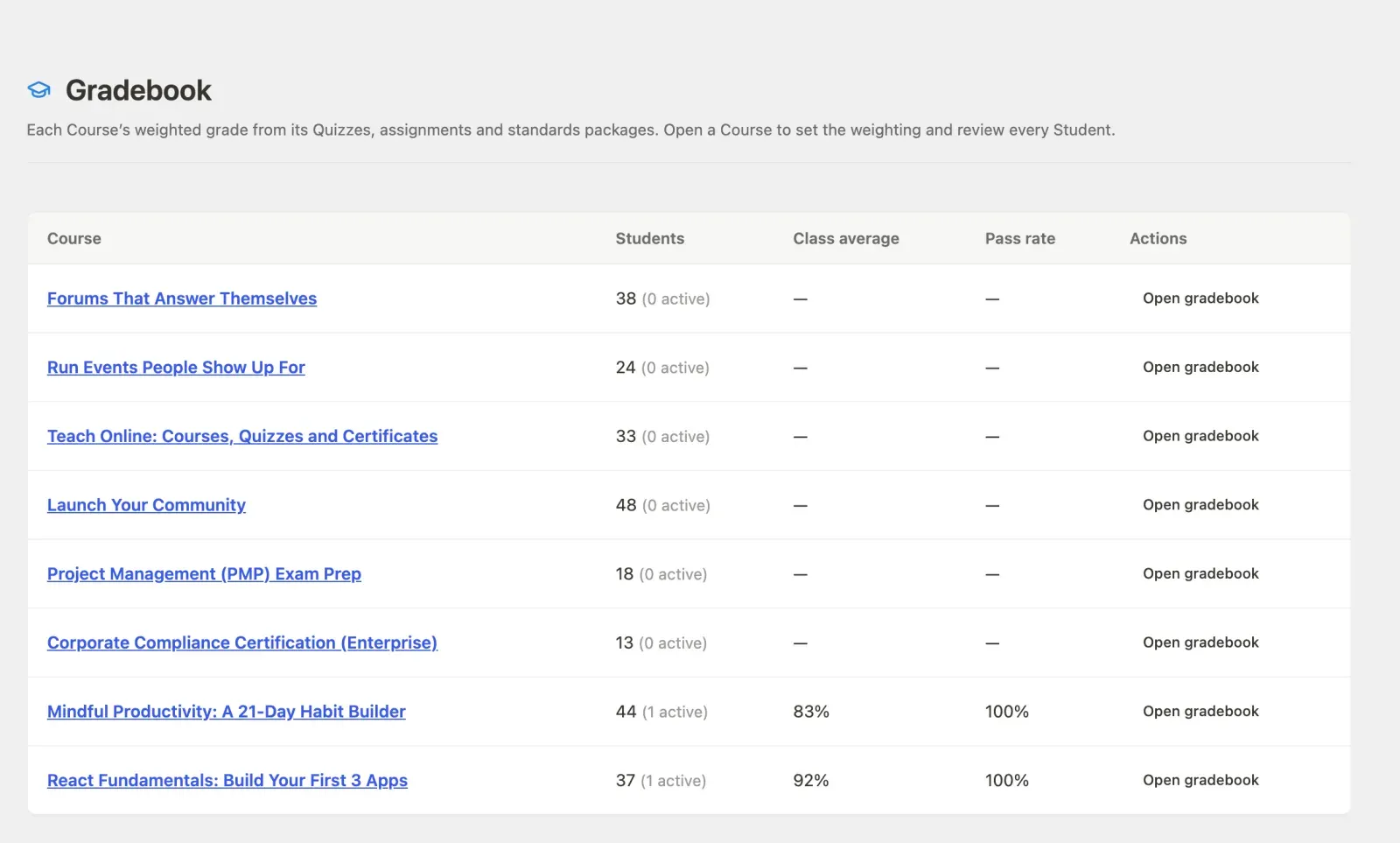Click the Pass rate column header

[1020, 239]
